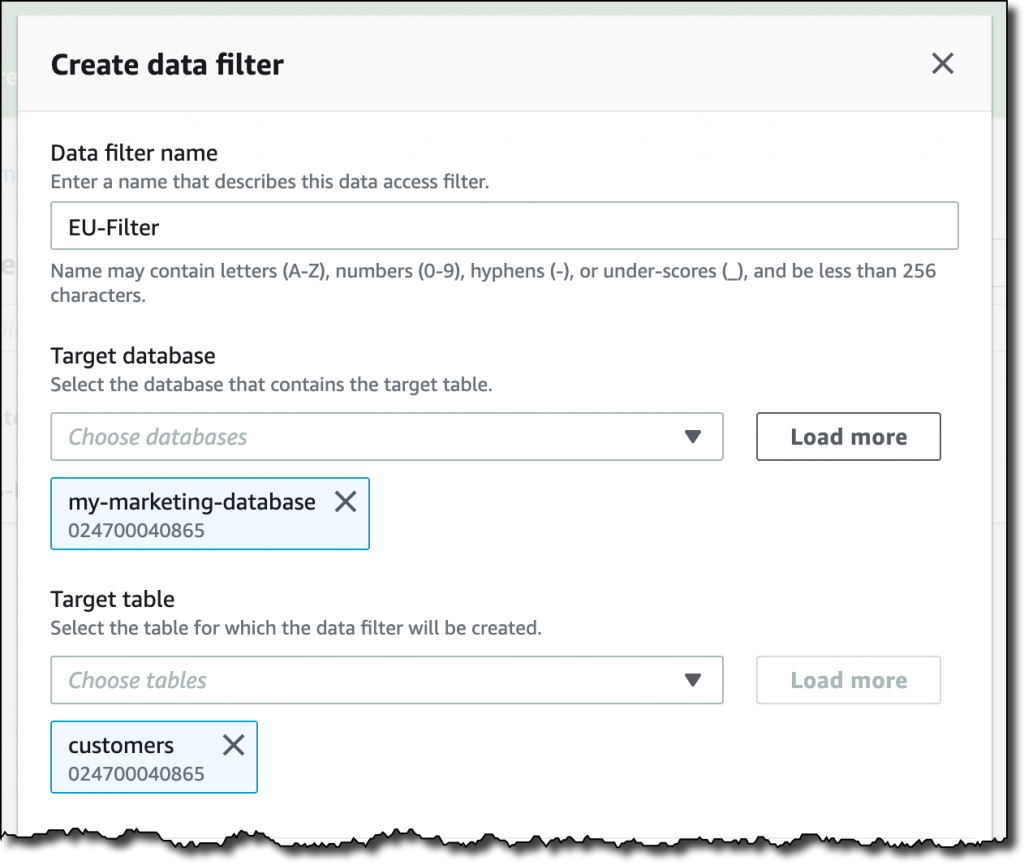Image resolution: width=1024 pixels, height=865 pixels.
Task: Click the my-marketing-database token text
Action: click(192, 501)
